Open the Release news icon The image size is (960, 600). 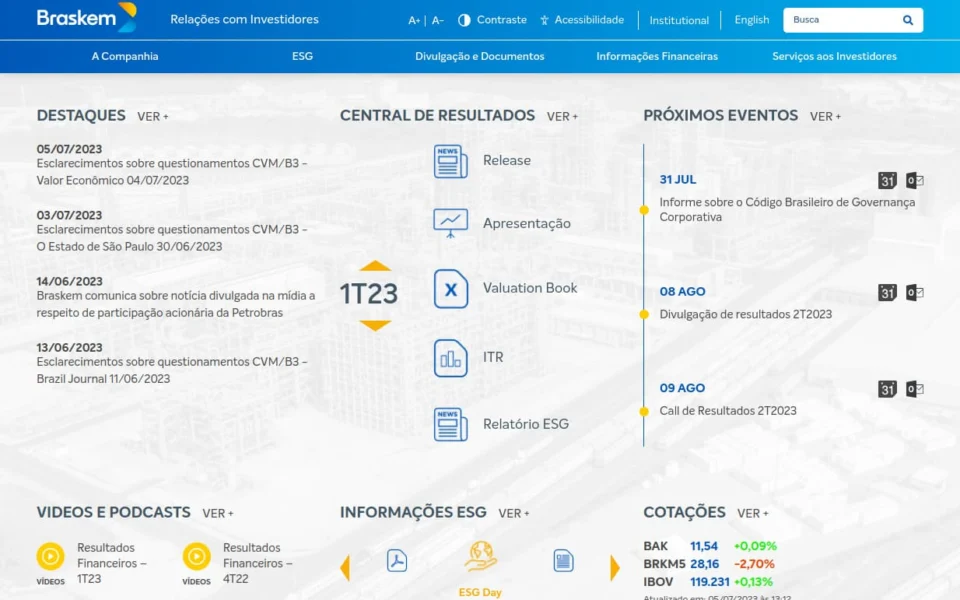pyautogui.click(x=451, y=162)
